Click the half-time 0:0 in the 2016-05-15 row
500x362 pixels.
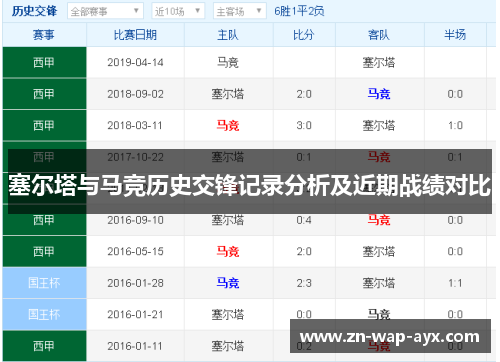click(455, 251)
